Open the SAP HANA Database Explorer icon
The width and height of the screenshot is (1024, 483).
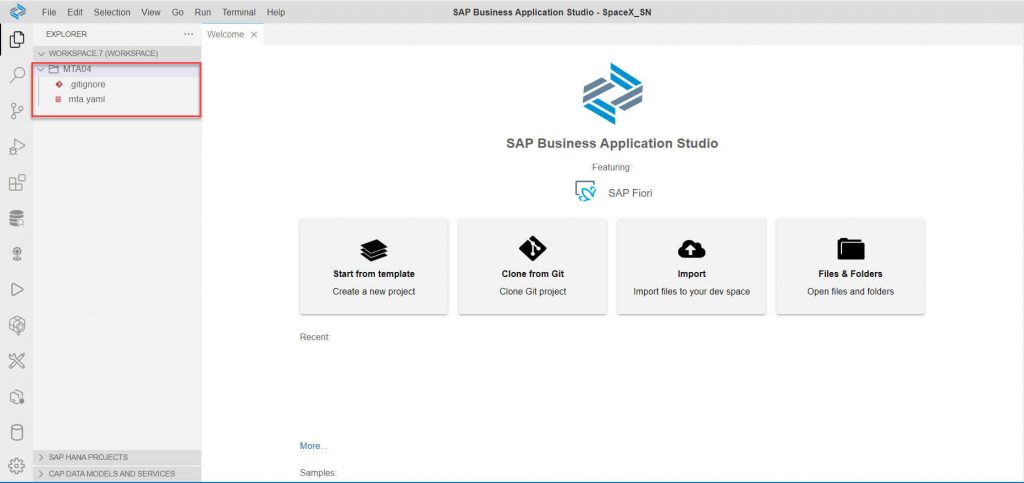coord(17,218)
